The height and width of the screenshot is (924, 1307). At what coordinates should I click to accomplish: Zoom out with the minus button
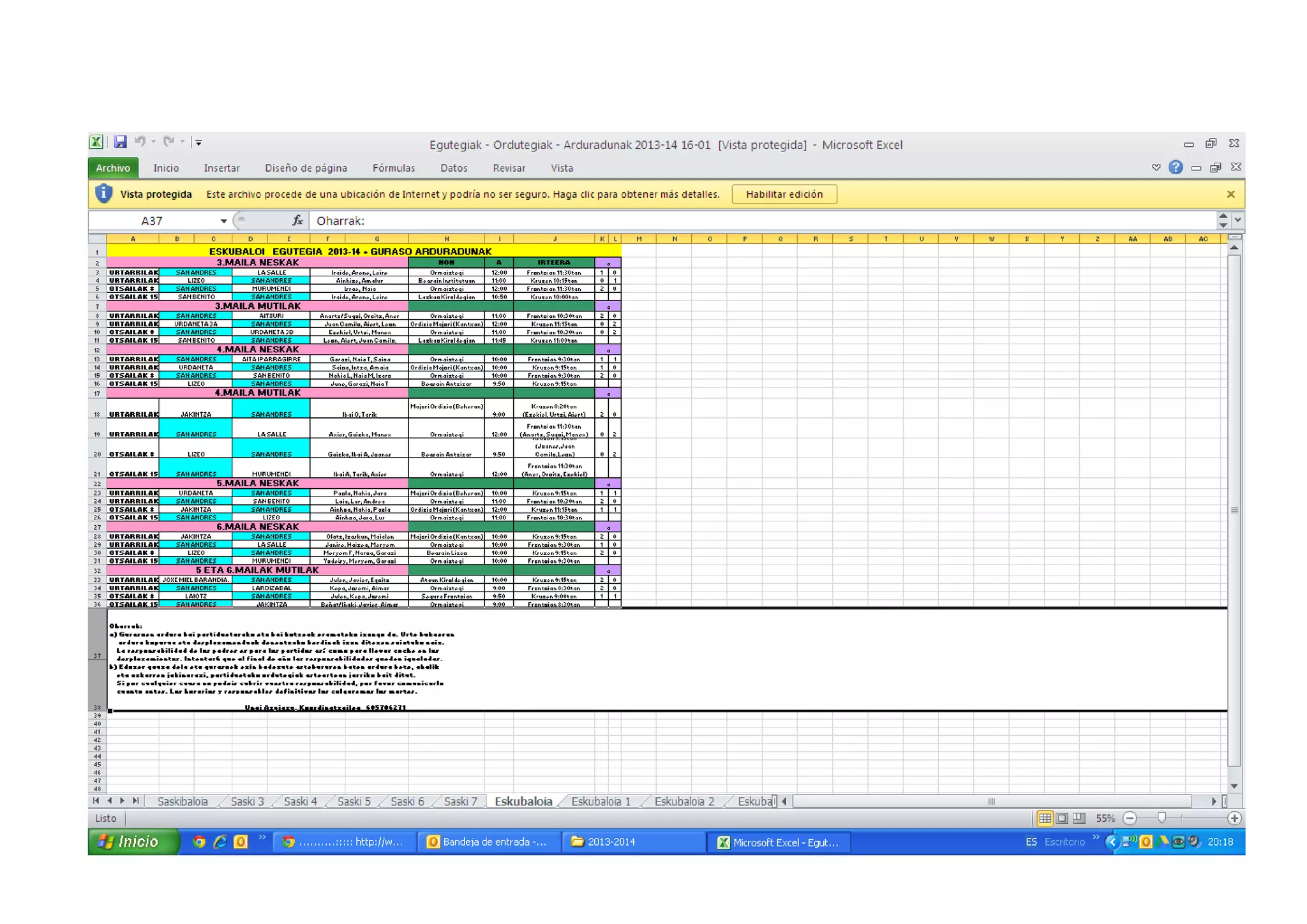click(x=1130, y=819)
